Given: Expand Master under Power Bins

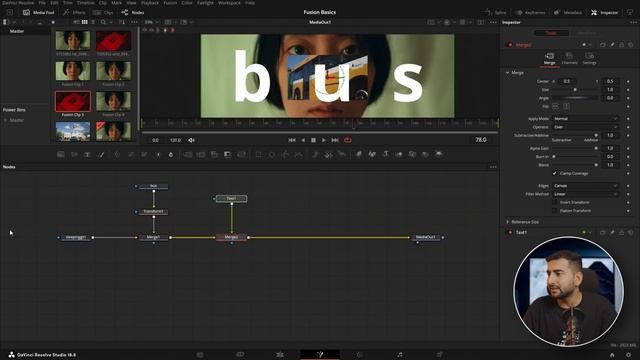Looking at the screenshot, I should click(5, 120).
